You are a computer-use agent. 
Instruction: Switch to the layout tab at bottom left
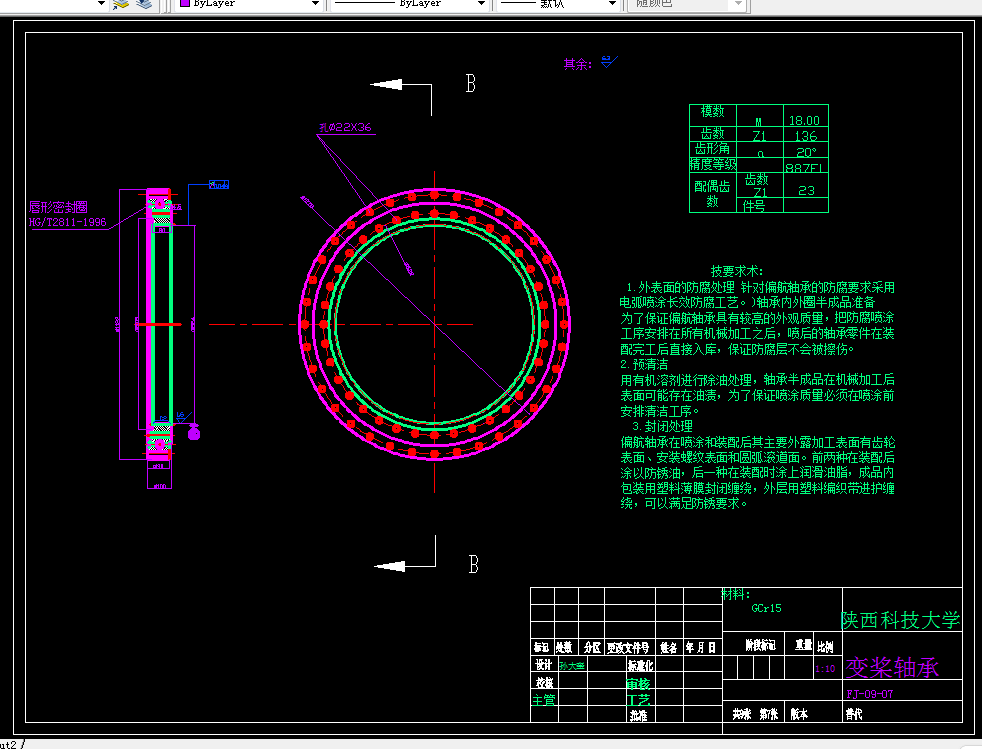[x=9, y=744]
